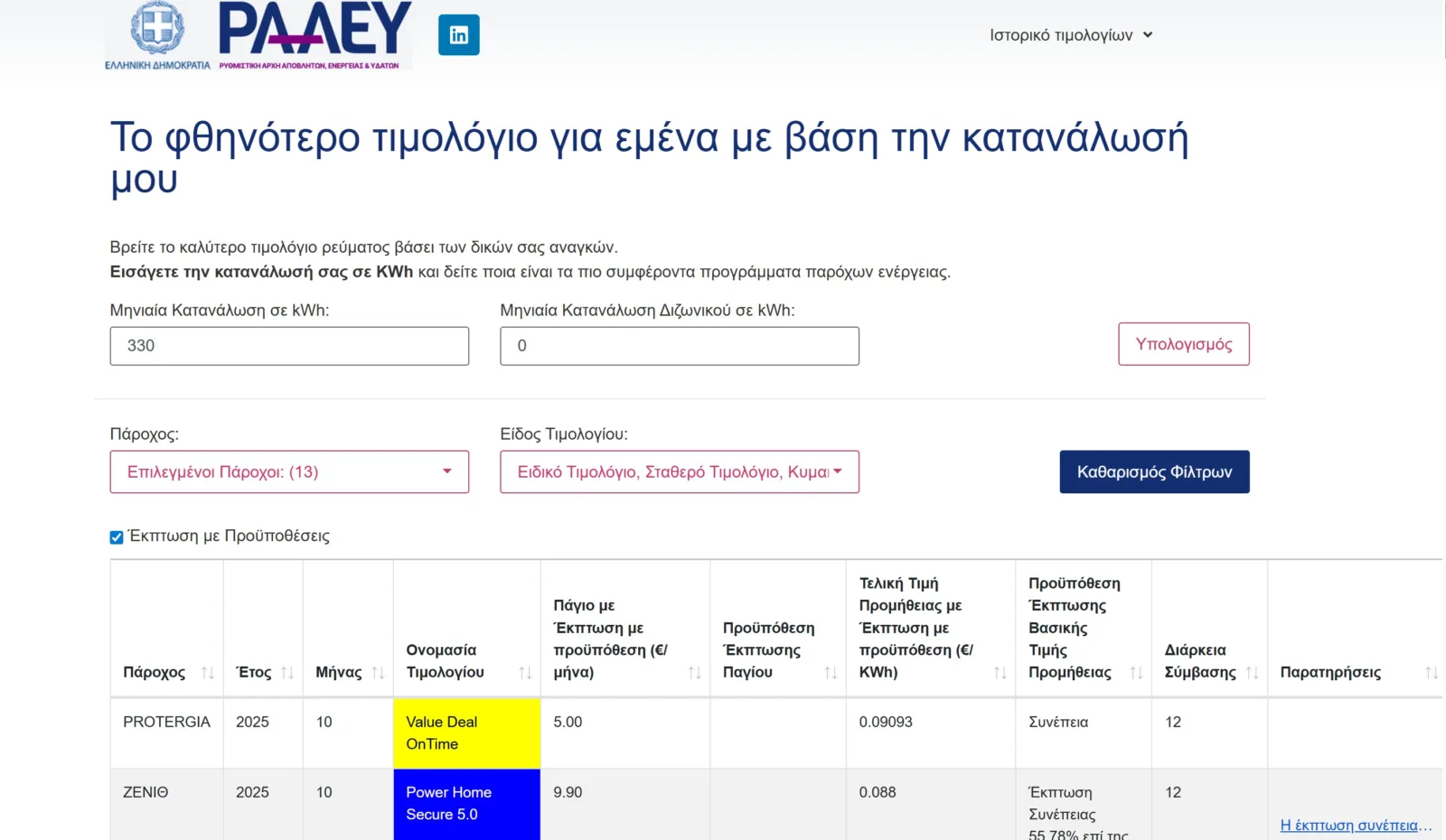Image resolution: width=1446 pixels, height=840 pixels.
Task: Open the Η έκπτωση συνέπεια link
Action: point(1350,825)
